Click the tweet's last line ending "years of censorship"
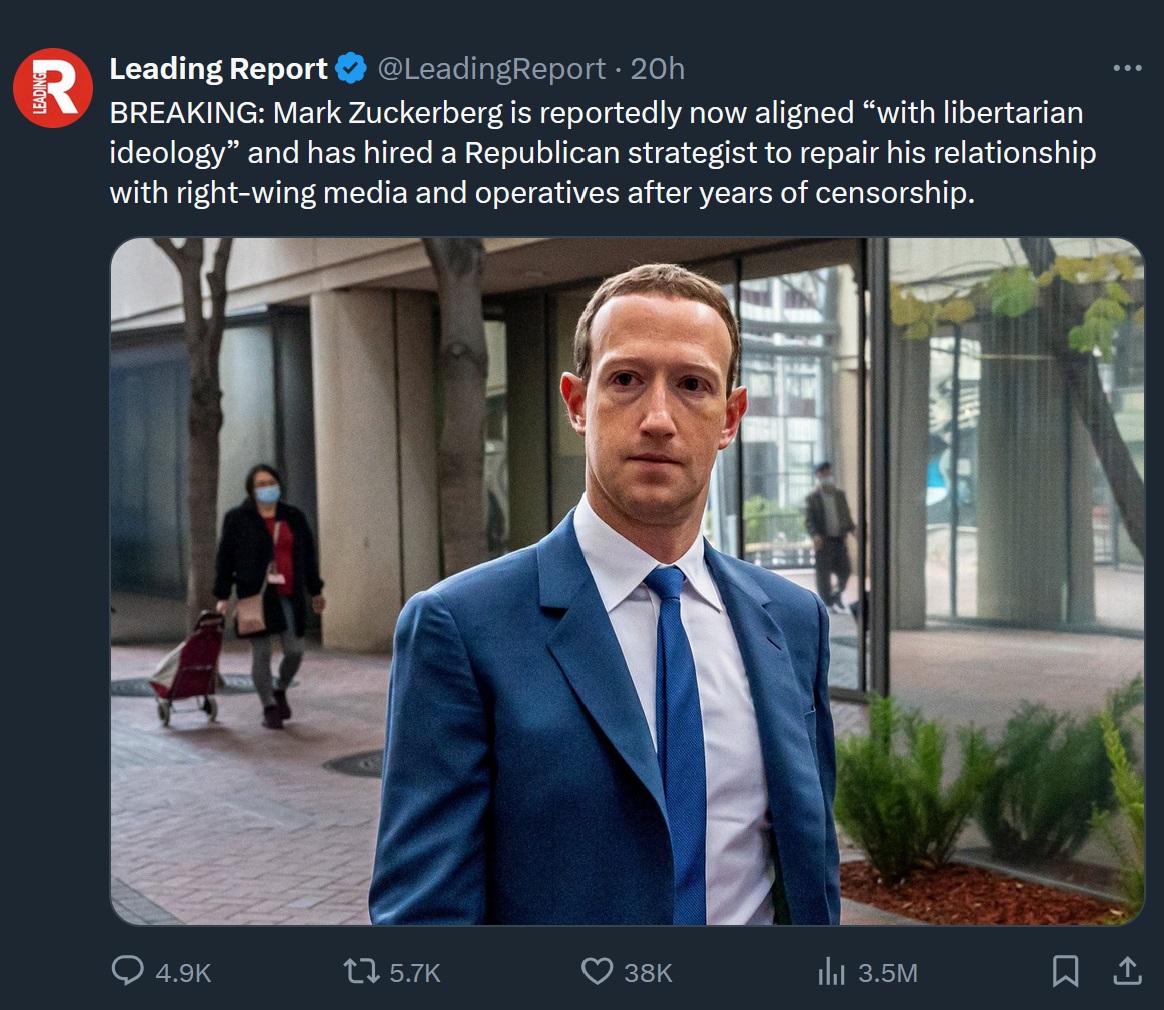The image size is (1164, 1010). click(x=541, y=193)
